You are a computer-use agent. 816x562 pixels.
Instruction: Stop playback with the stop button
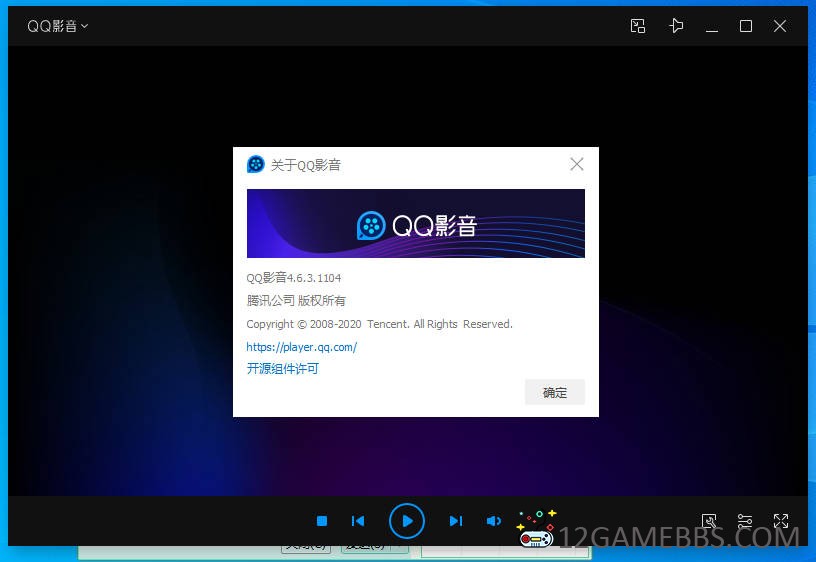(x=322, y=521)
